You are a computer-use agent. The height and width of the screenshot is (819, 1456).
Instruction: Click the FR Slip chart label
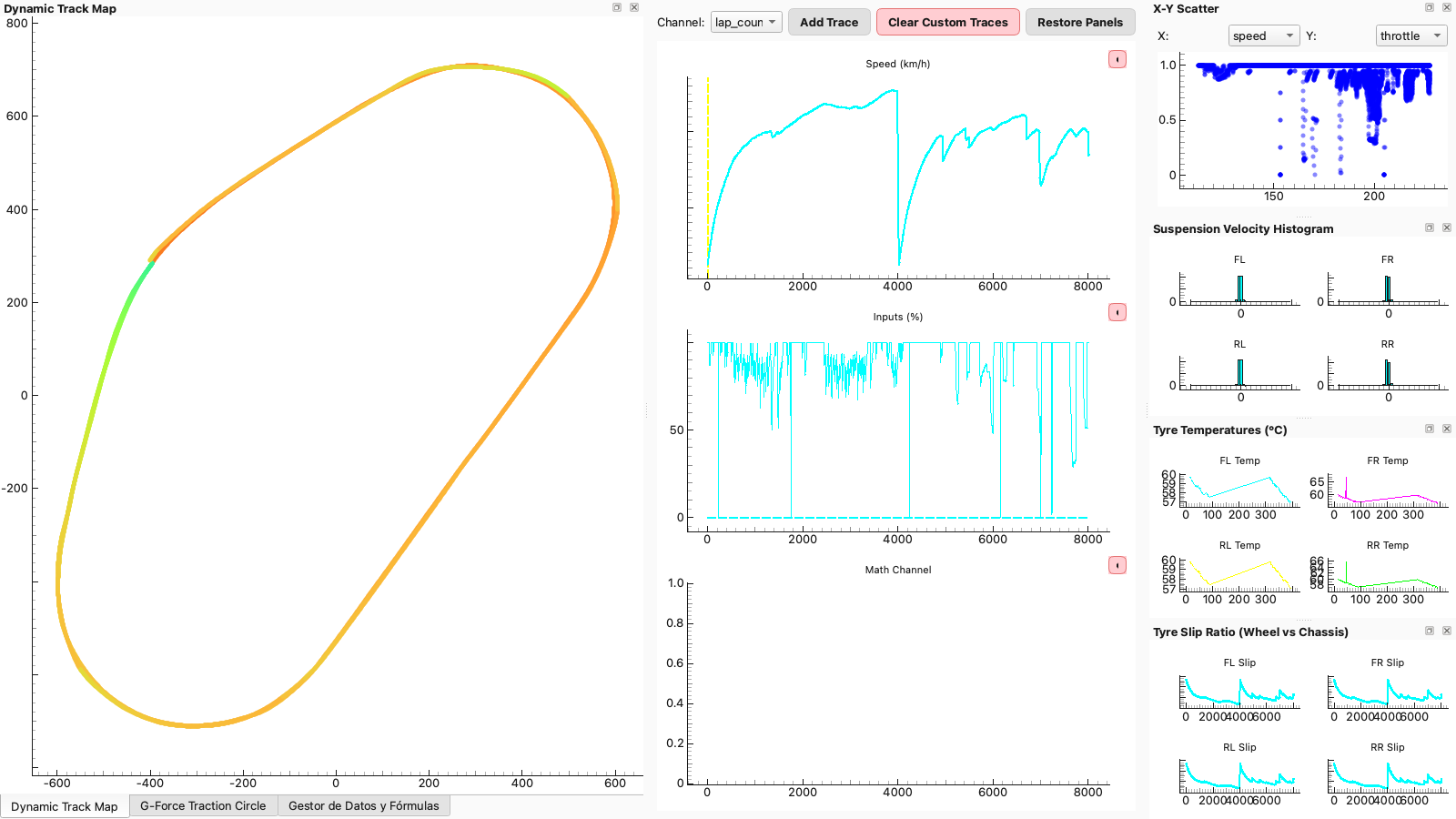coord(1388,662)
